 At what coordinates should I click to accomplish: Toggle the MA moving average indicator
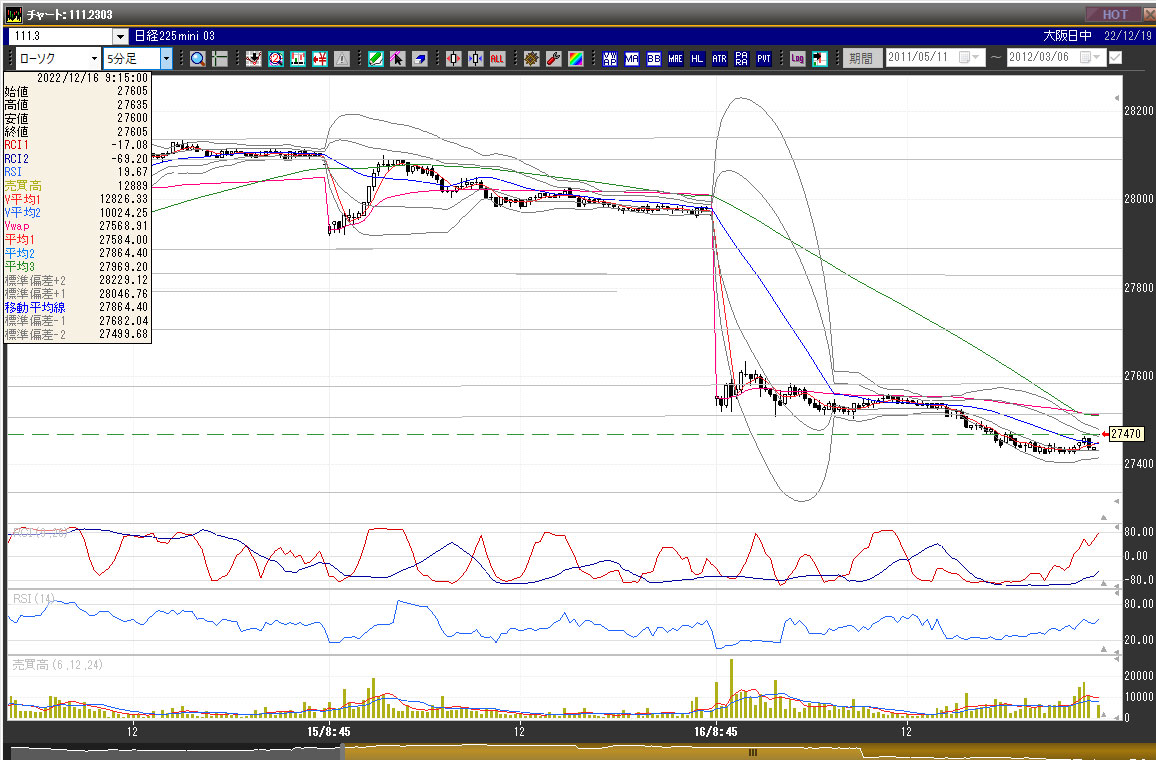click(x=632, y=59)
